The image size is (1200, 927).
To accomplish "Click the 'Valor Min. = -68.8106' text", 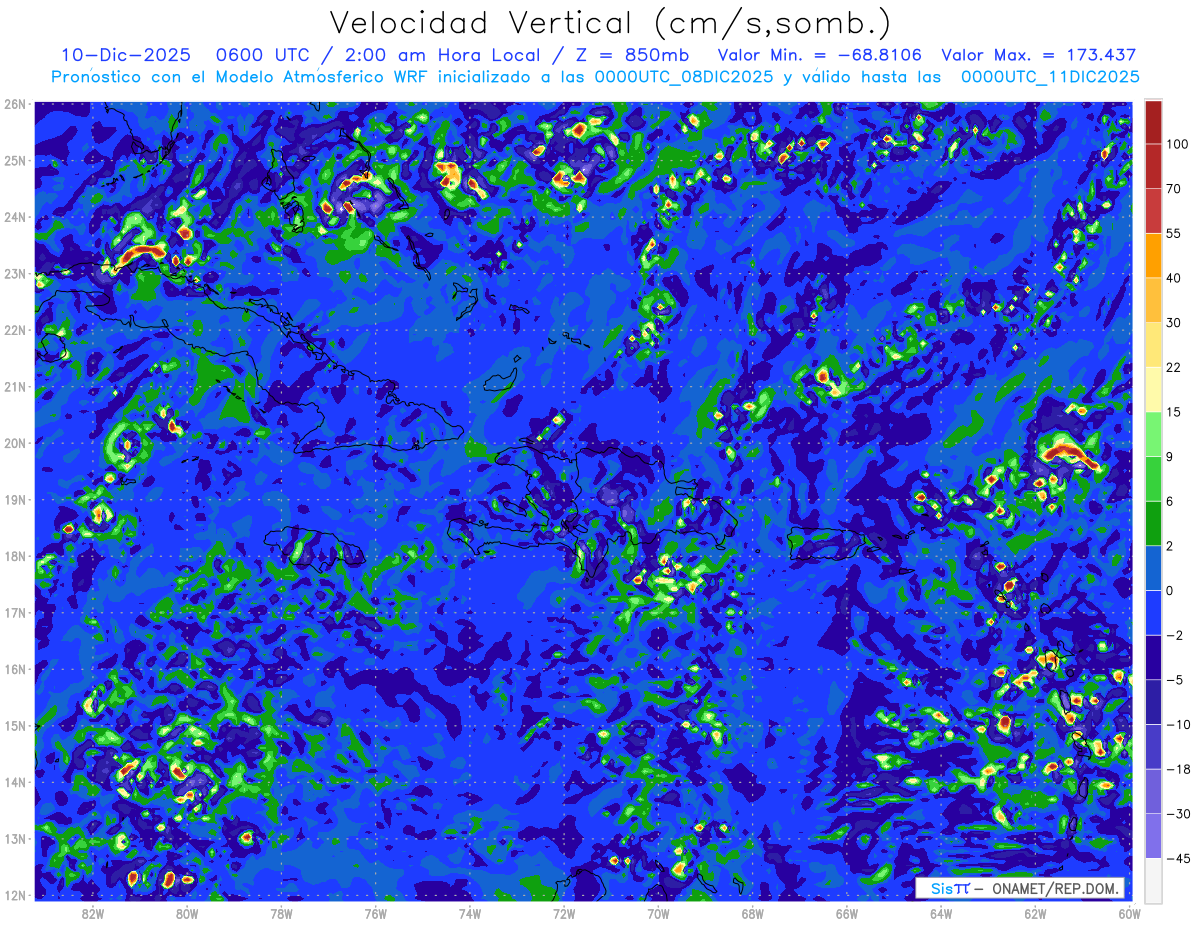I will [820, 55].
